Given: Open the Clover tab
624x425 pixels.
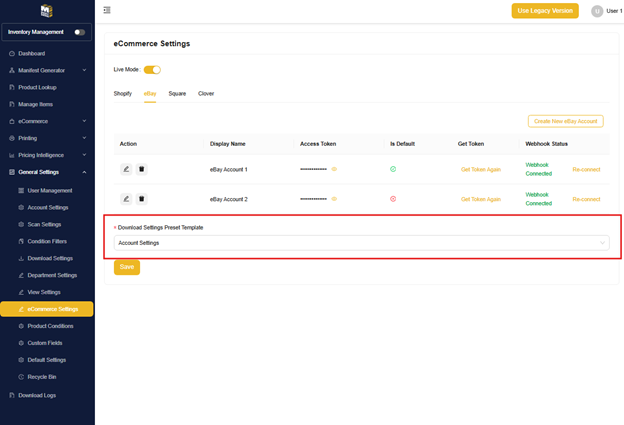Looking at the screenshot, I should tap(206, 94).
